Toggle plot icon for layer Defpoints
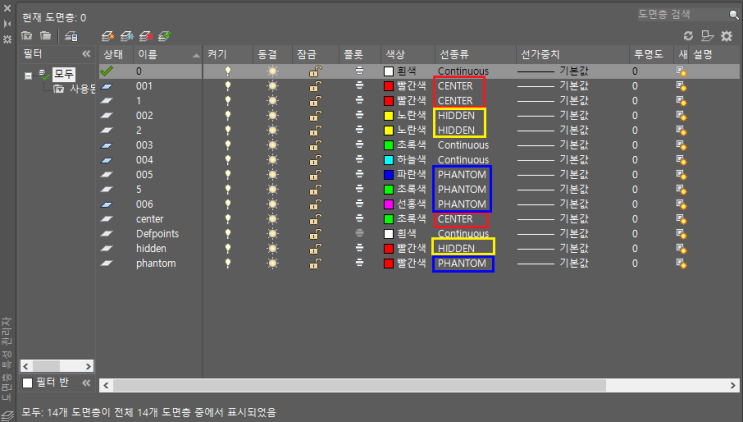The width and height of the screenshot is (743, 422). 360,233
